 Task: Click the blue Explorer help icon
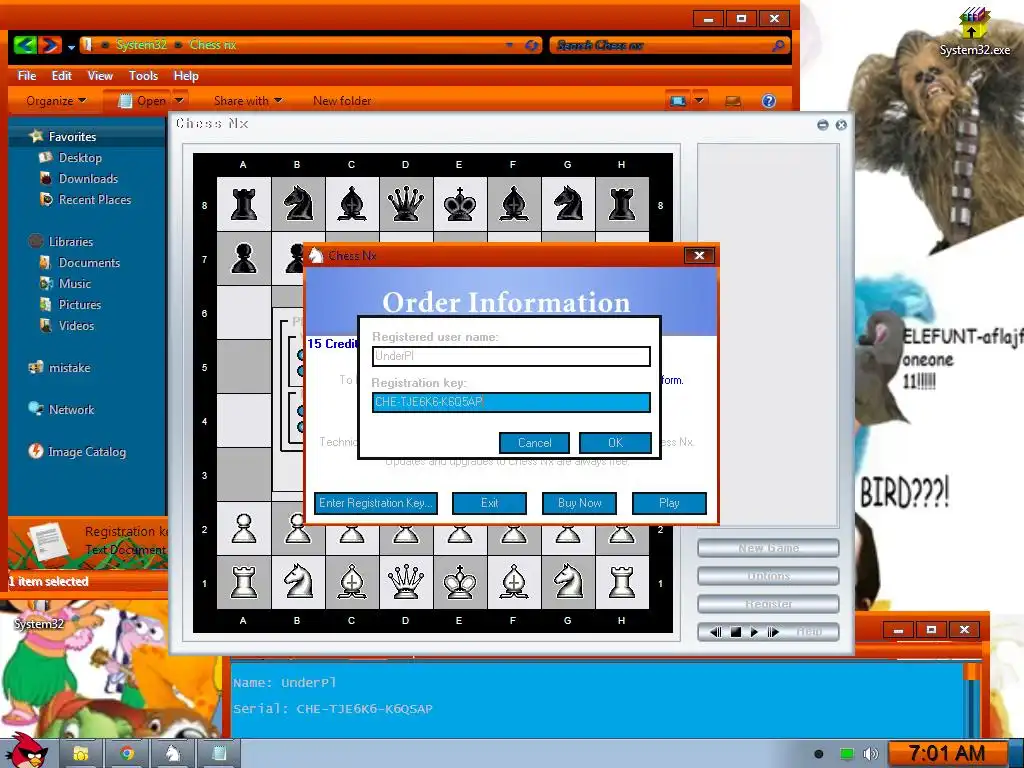(x=769, y=101)
